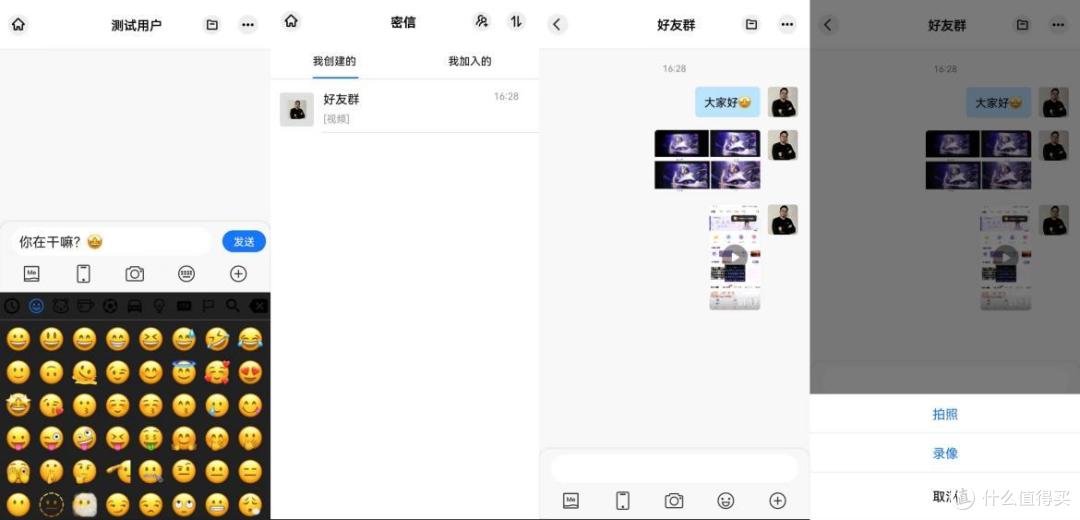Pick the dotted line face emoji
This screenshot has width=1080, height=520.
(x=52, y=505)
